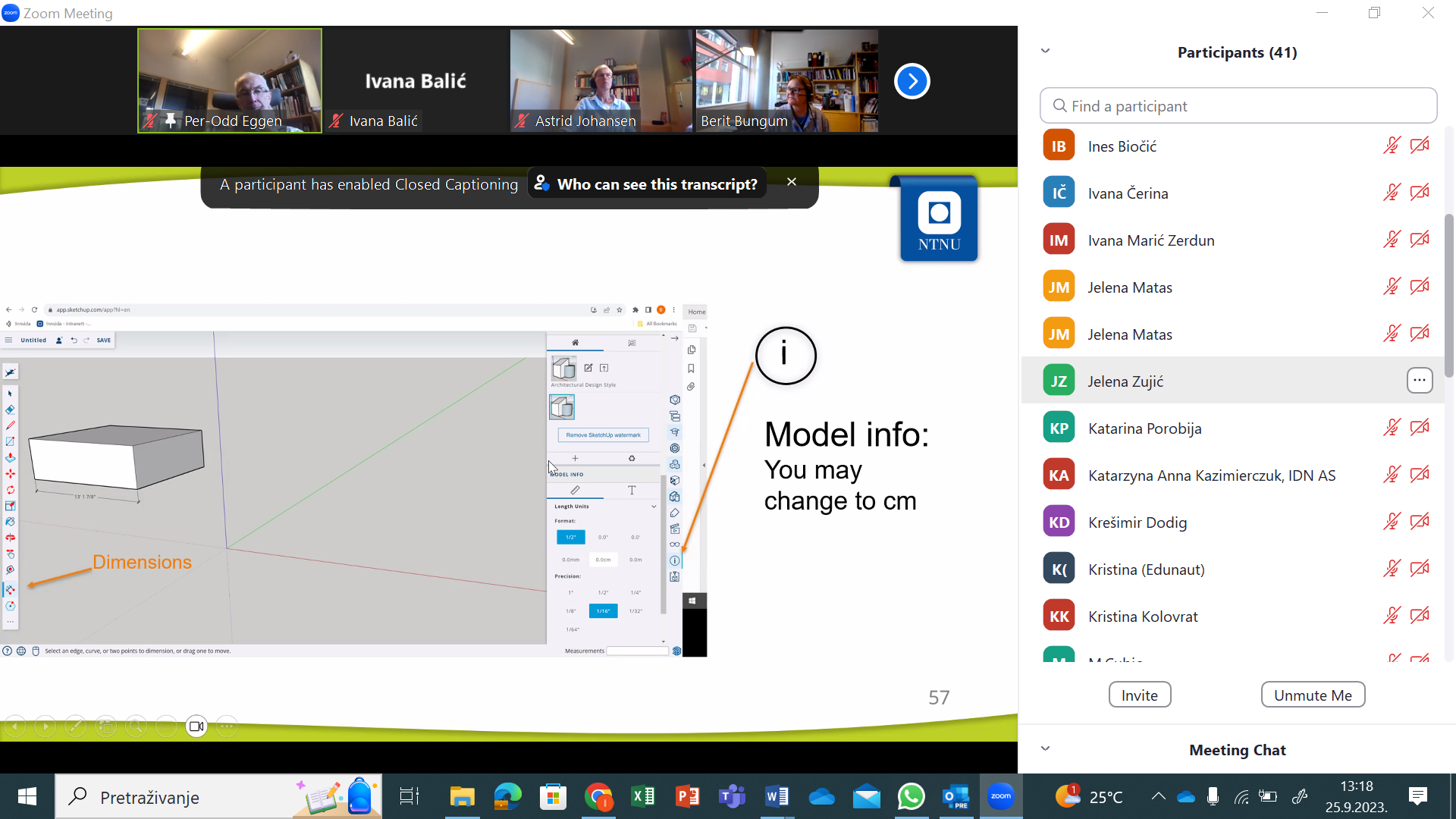The width and height of the screenshot is (1456, 819).
Task: Click the OneDrive cloud tray icon
Action: coord(1186,796)
